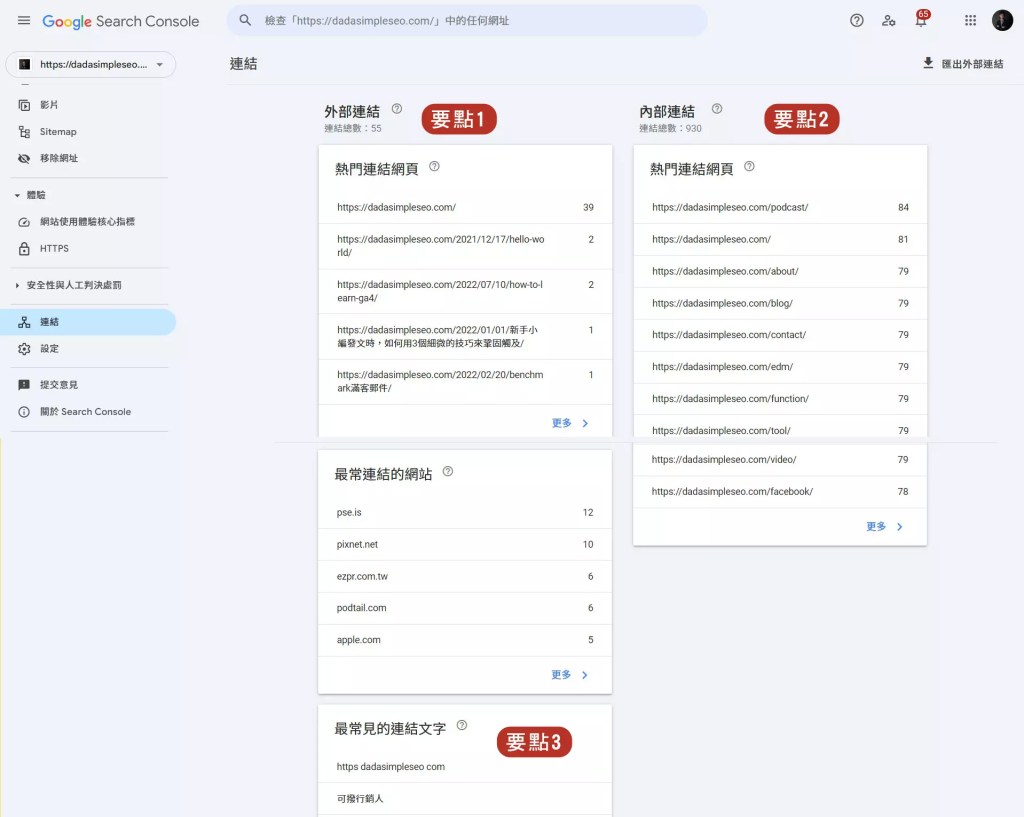The height and width of the screenshot is (817, 1024).
Task: Collapse the 體驗 section
Action: (x=32, y=194)
